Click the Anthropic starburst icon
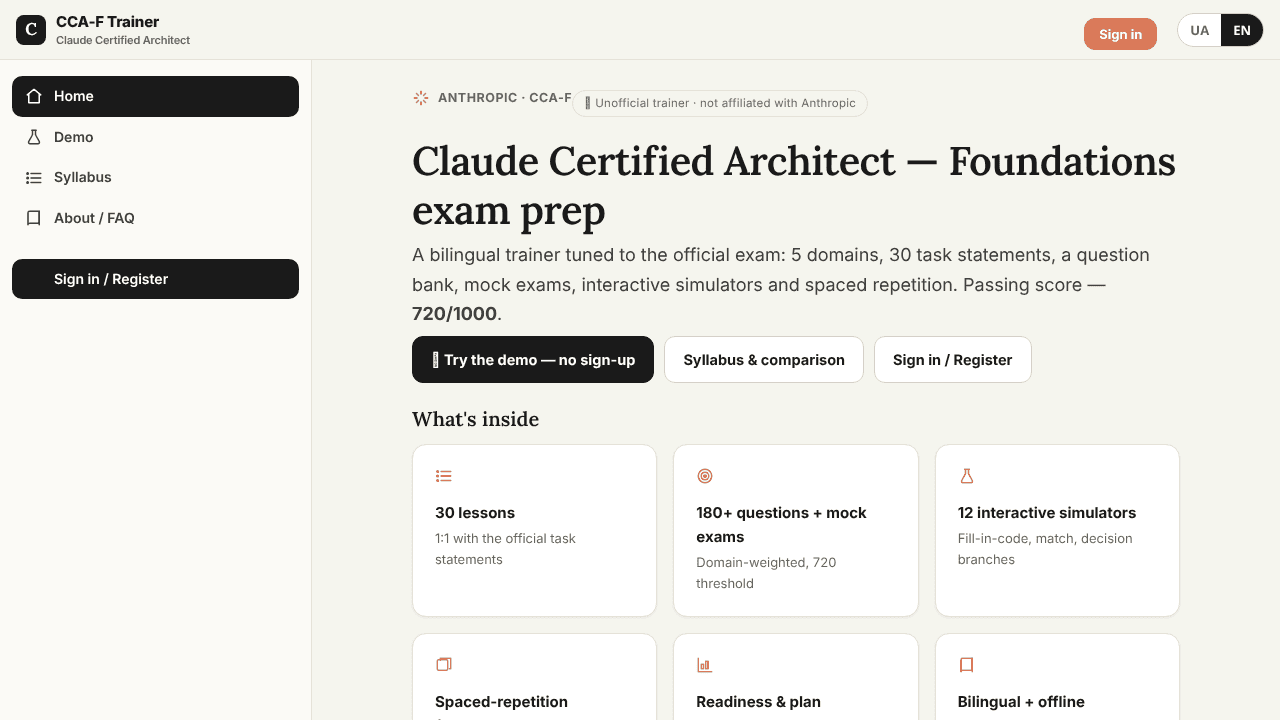The image size is (1280, 720). click(421, 98)
